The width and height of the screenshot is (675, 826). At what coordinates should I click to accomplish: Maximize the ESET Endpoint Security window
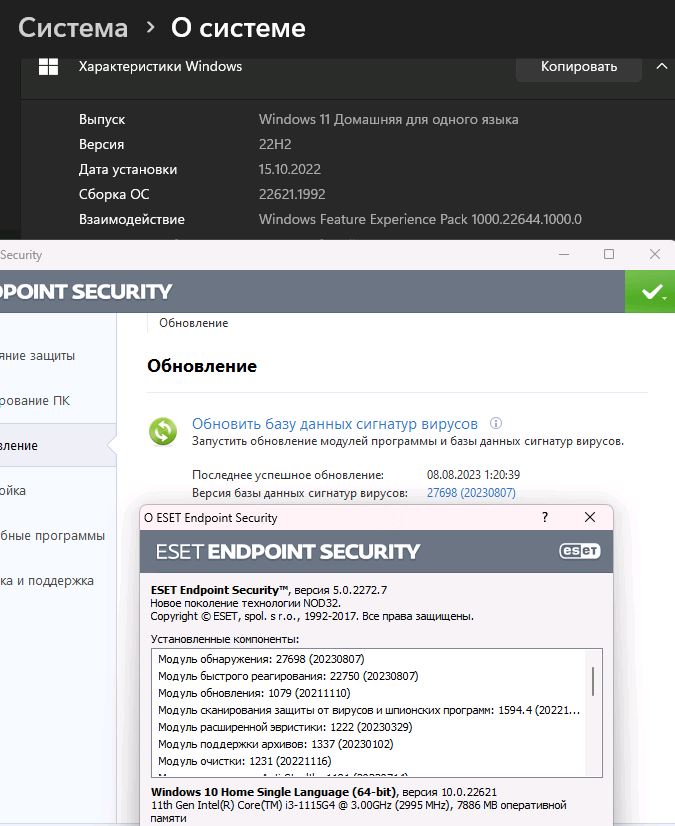[609, 254]
